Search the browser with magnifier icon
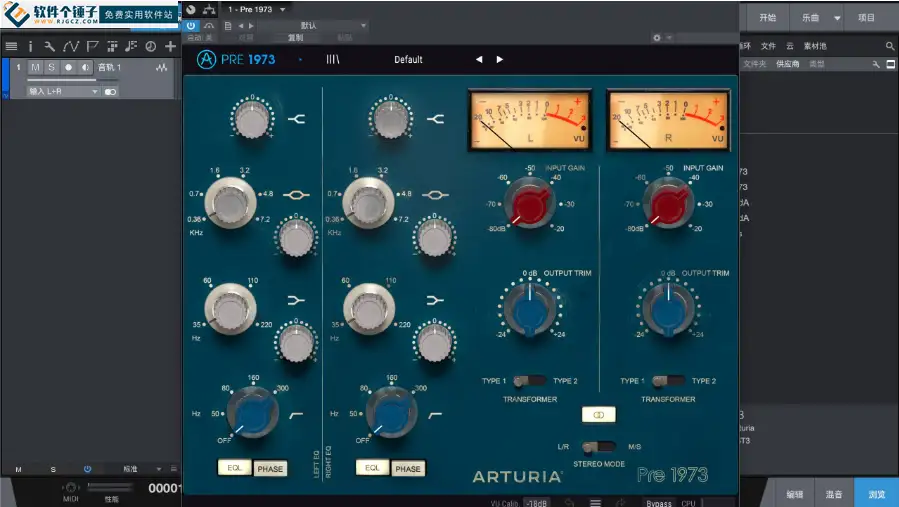Viewport: 899px width, 507px height. point(889,46)
